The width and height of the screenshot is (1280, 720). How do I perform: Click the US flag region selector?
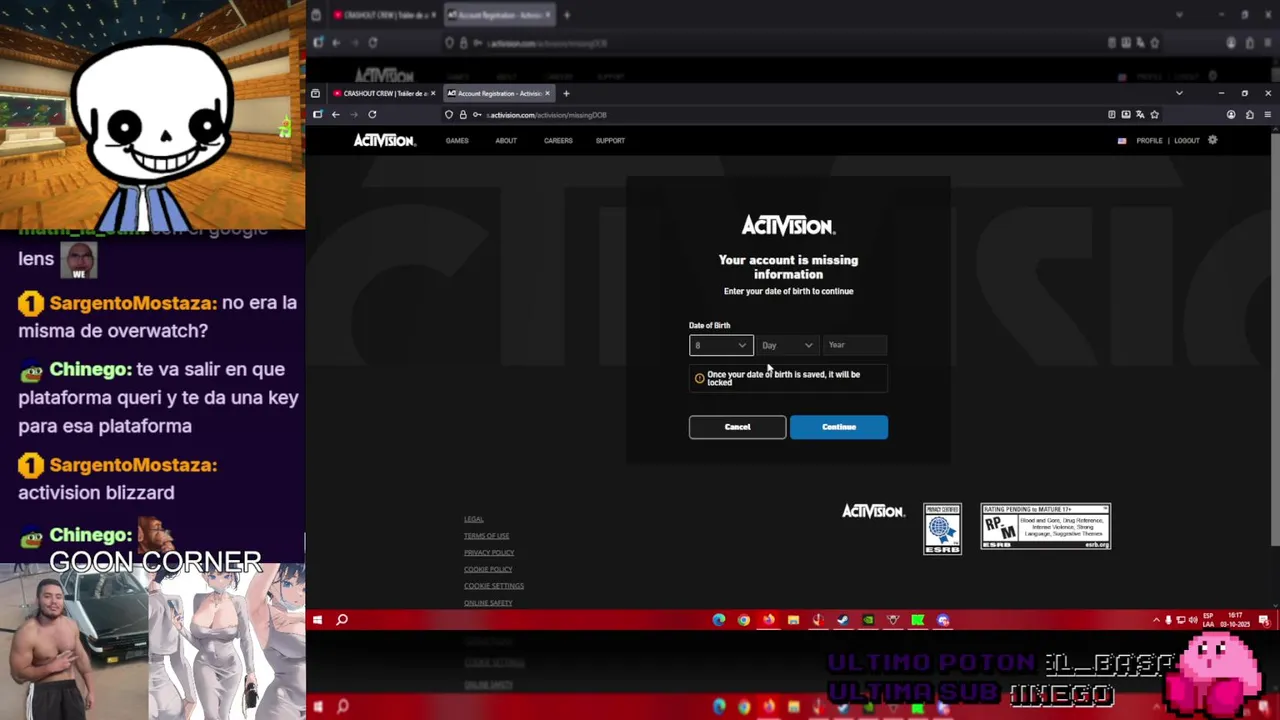[x=1122, y=141]
